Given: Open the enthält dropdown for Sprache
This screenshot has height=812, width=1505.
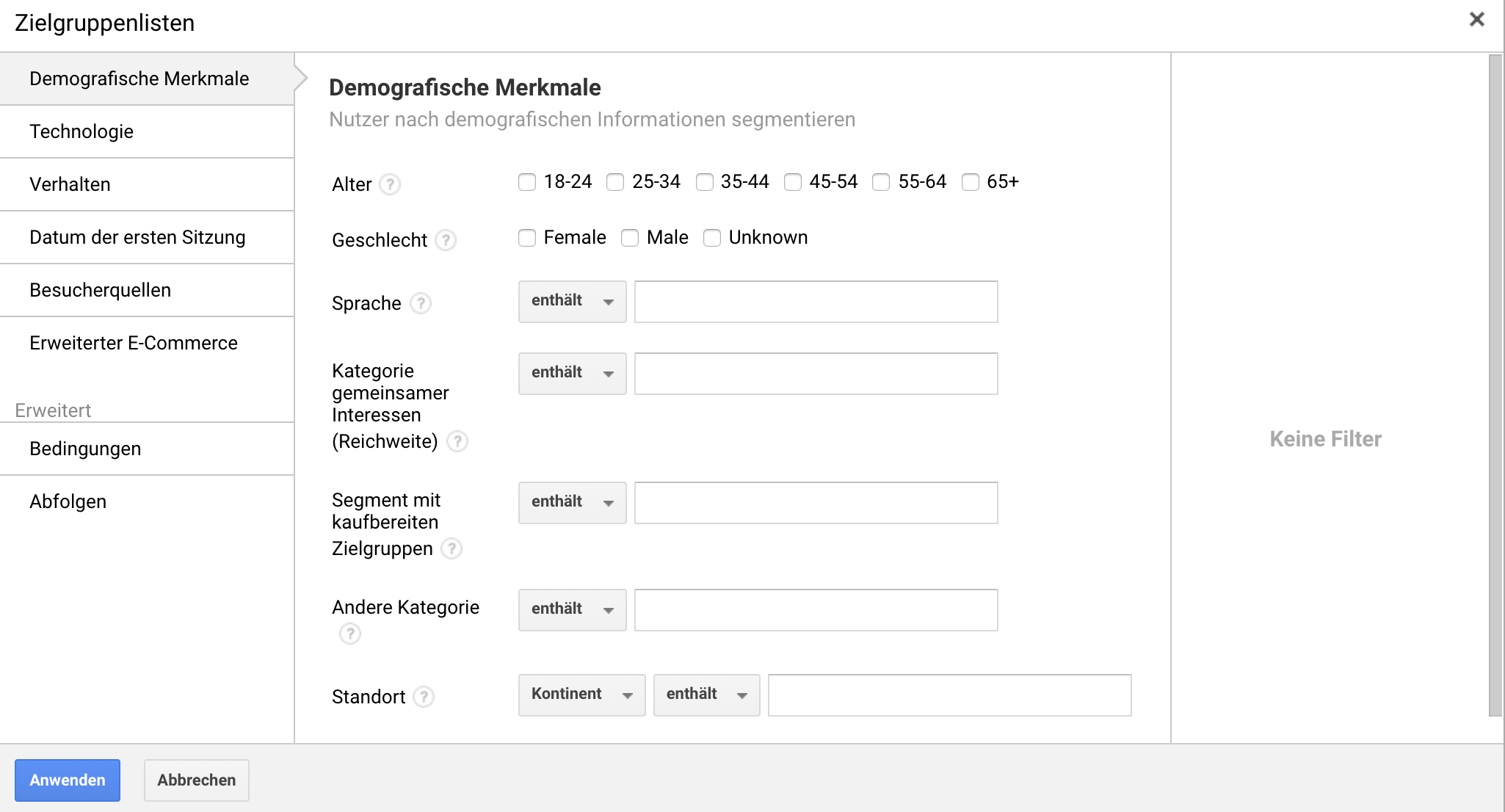Looking at the screenshot, I should [x=573, y=302].
